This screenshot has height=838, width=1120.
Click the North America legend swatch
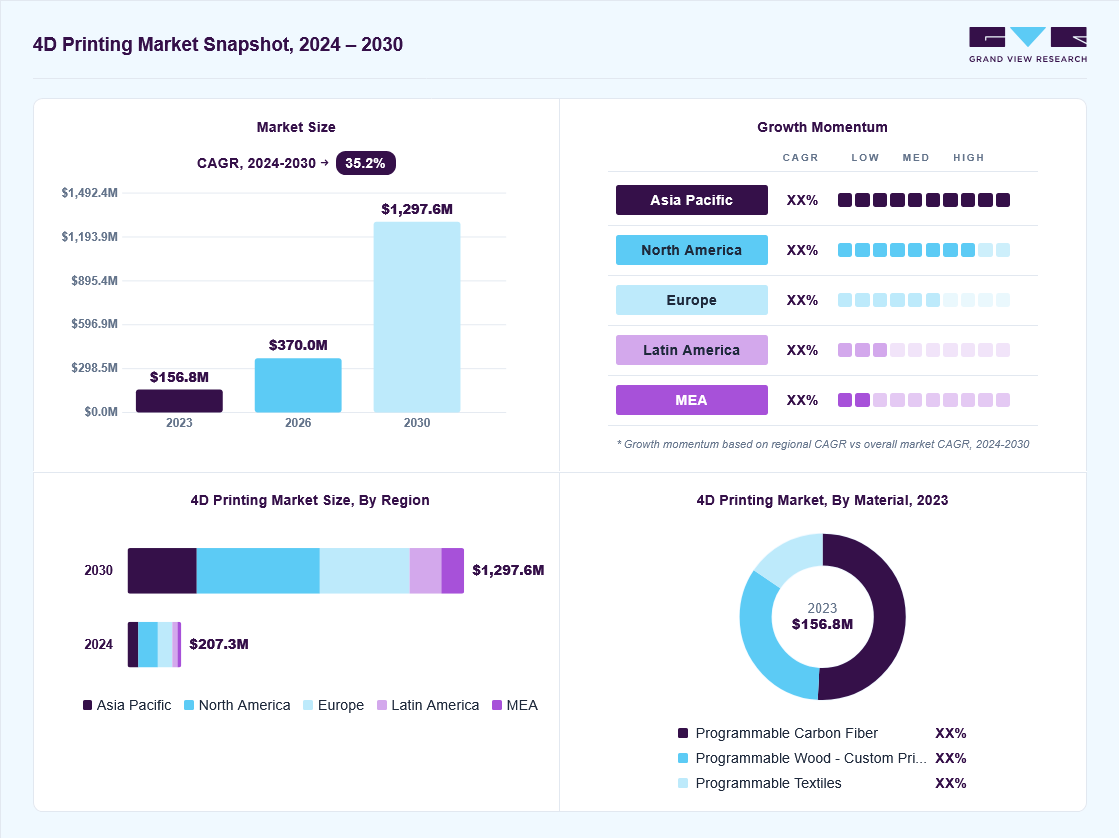pos(189,705)
